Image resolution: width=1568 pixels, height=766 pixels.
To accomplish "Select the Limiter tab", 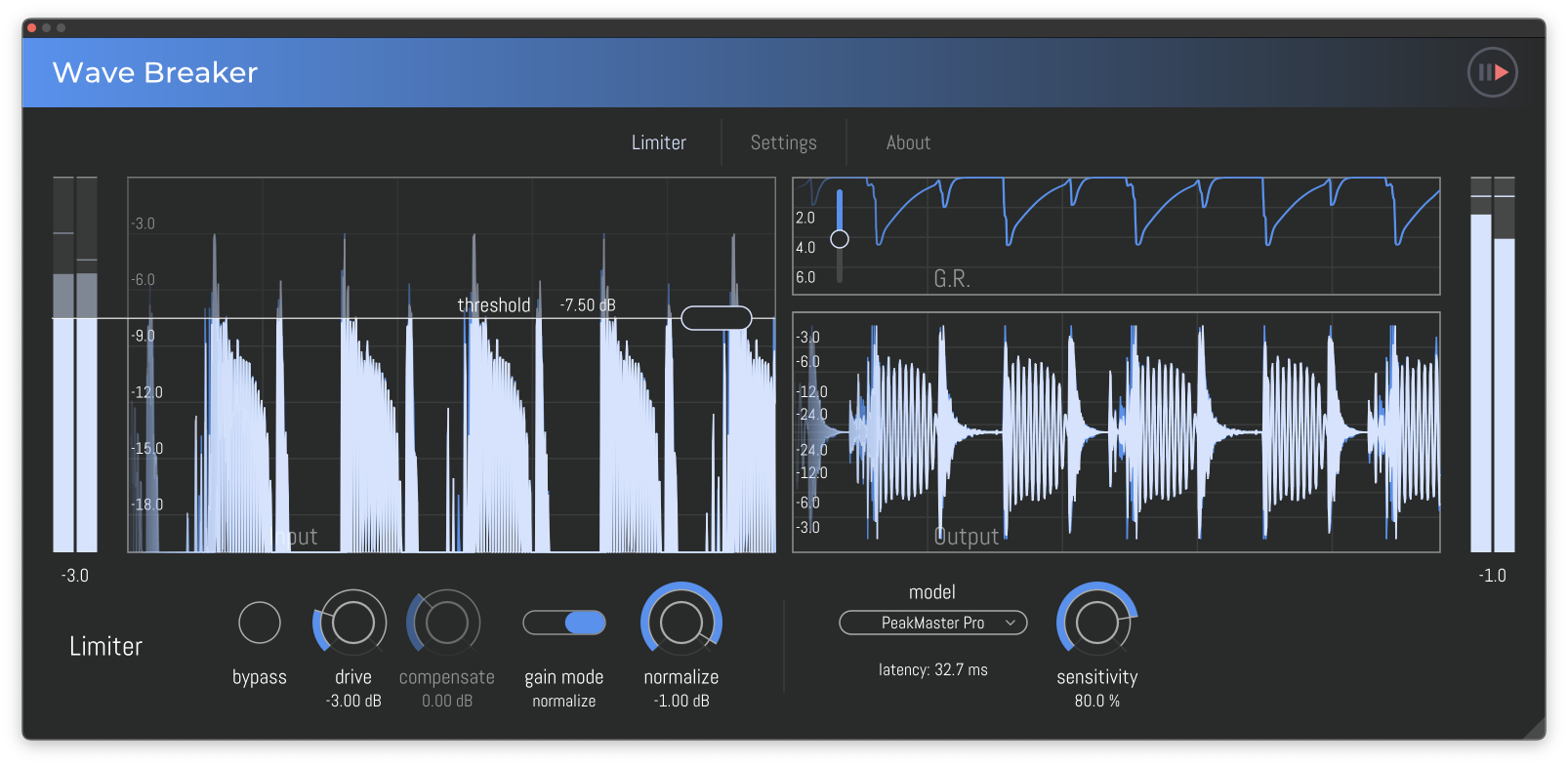I will [x=658, y=142].
